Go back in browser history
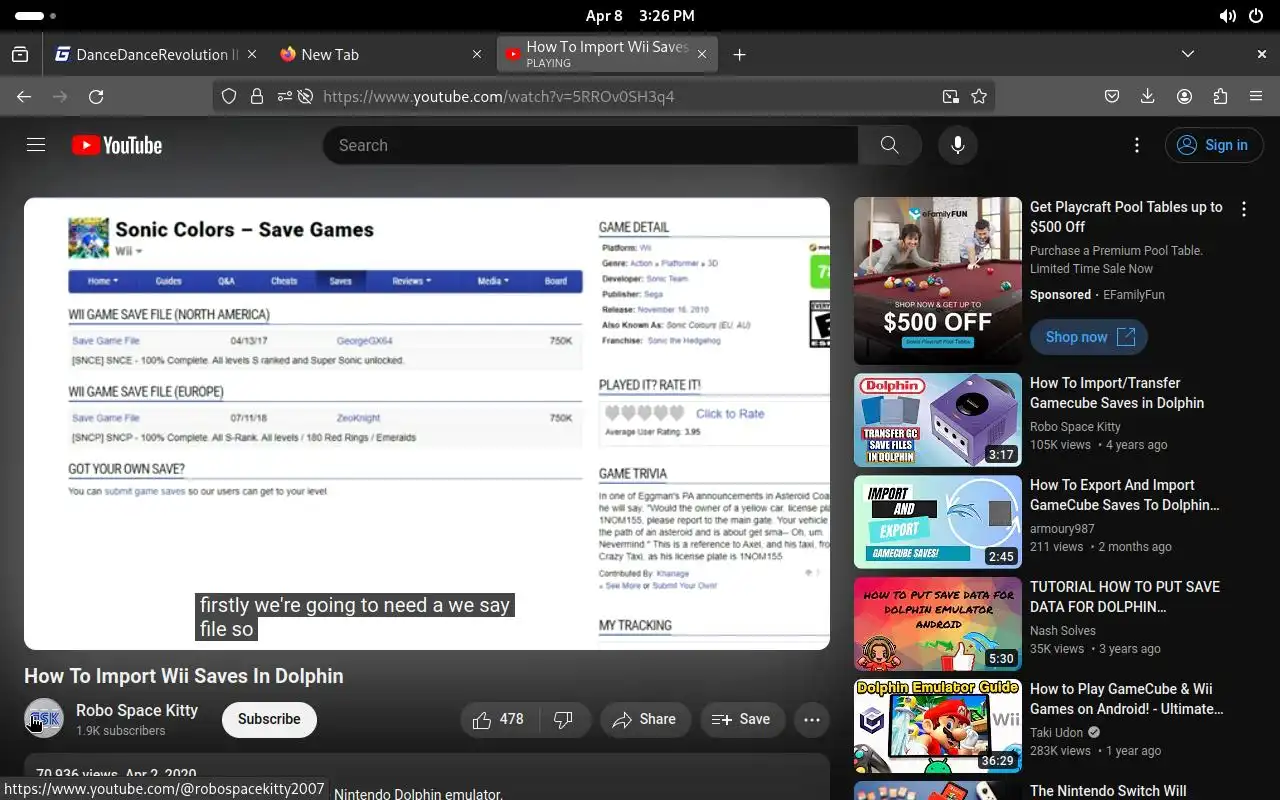 [24, 96]
